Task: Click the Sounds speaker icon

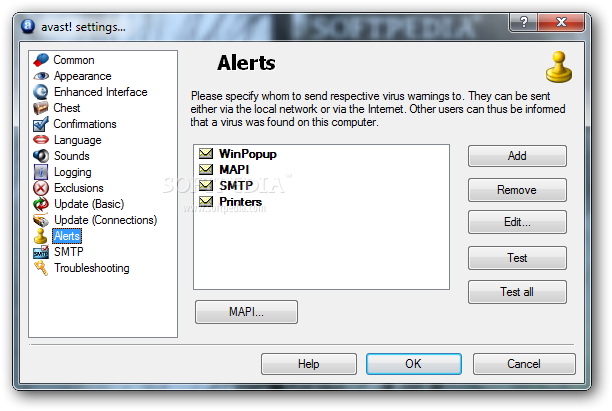Action: click(x=41, y=156)
